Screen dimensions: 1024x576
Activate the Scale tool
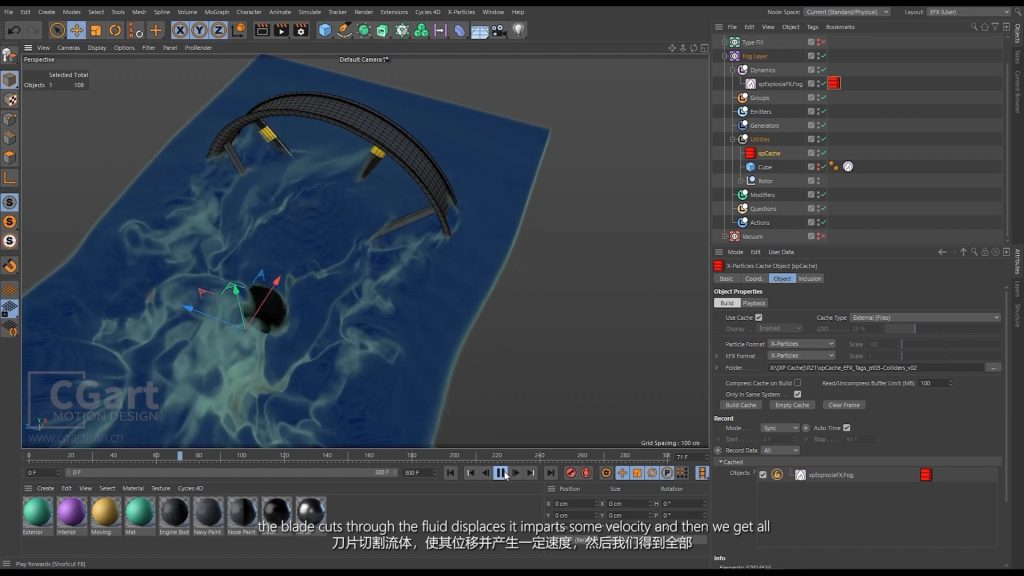96,30
